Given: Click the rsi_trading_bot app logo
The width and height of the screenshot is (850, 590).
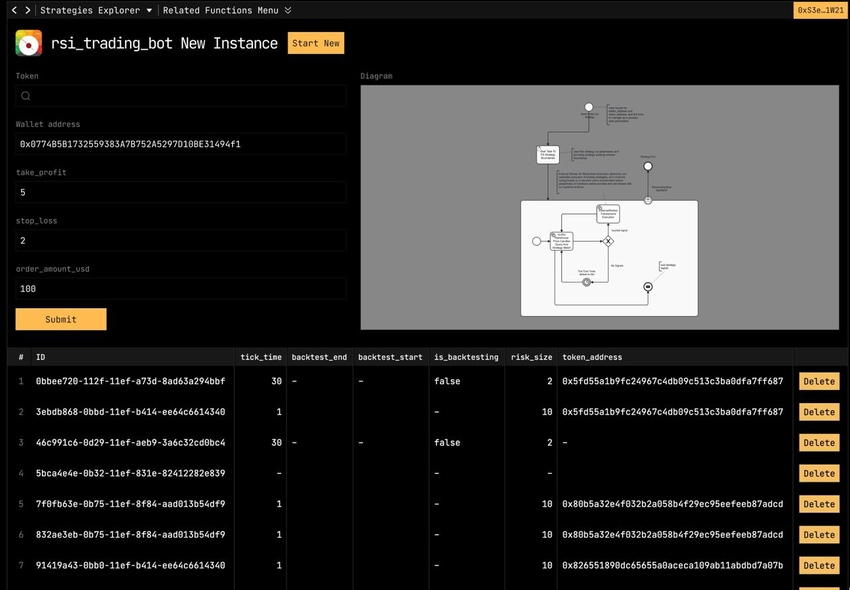Looking at the screenshot, I should click(29, 43).
